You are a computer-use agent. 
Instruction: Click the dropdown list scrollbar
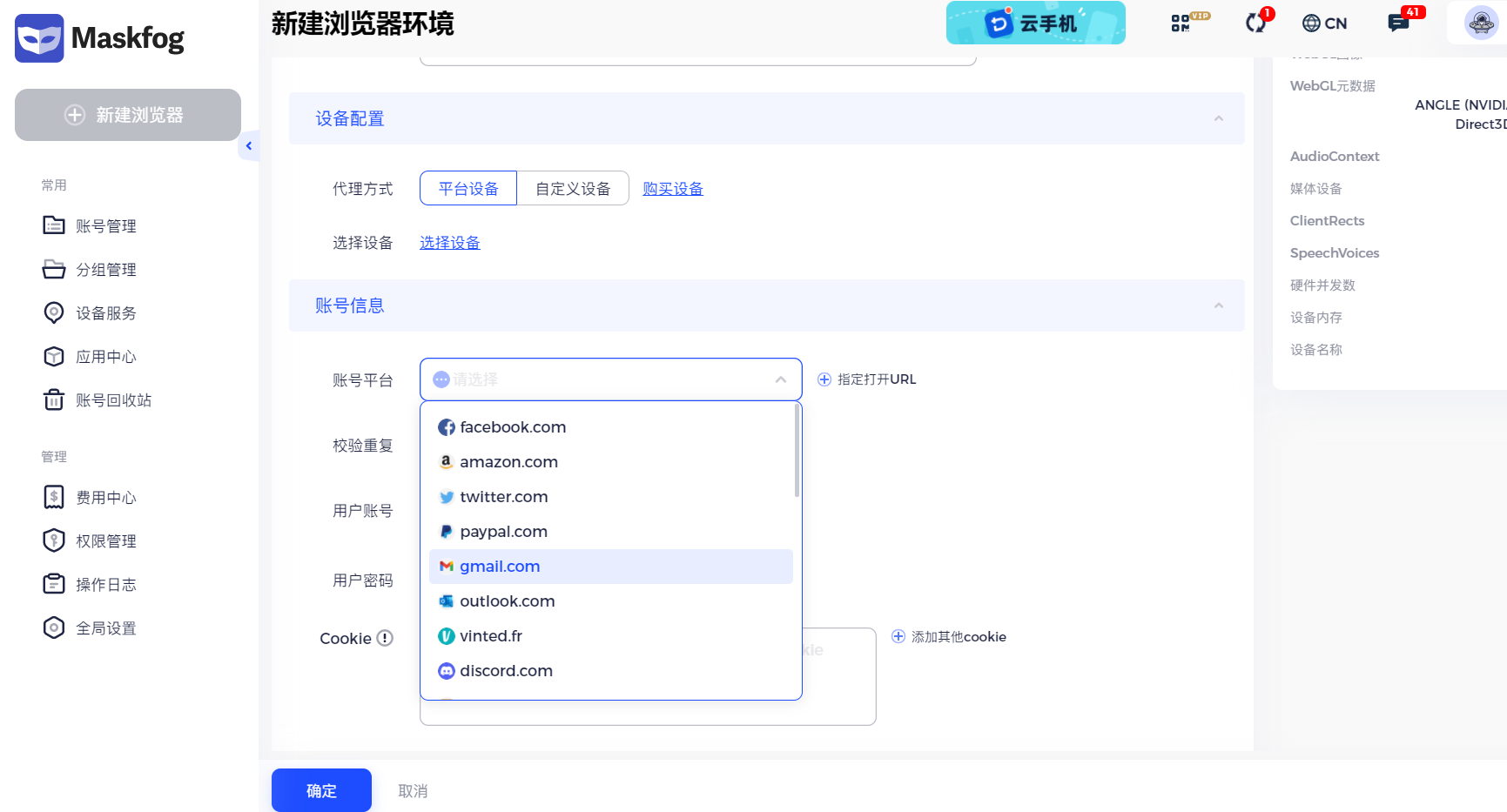(797, 451)
